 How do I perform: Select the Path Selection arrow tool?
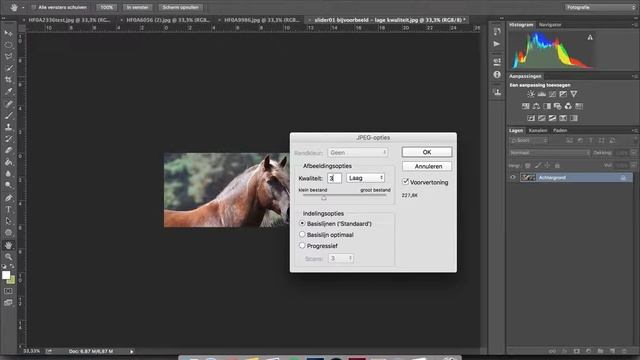[8, 221]
